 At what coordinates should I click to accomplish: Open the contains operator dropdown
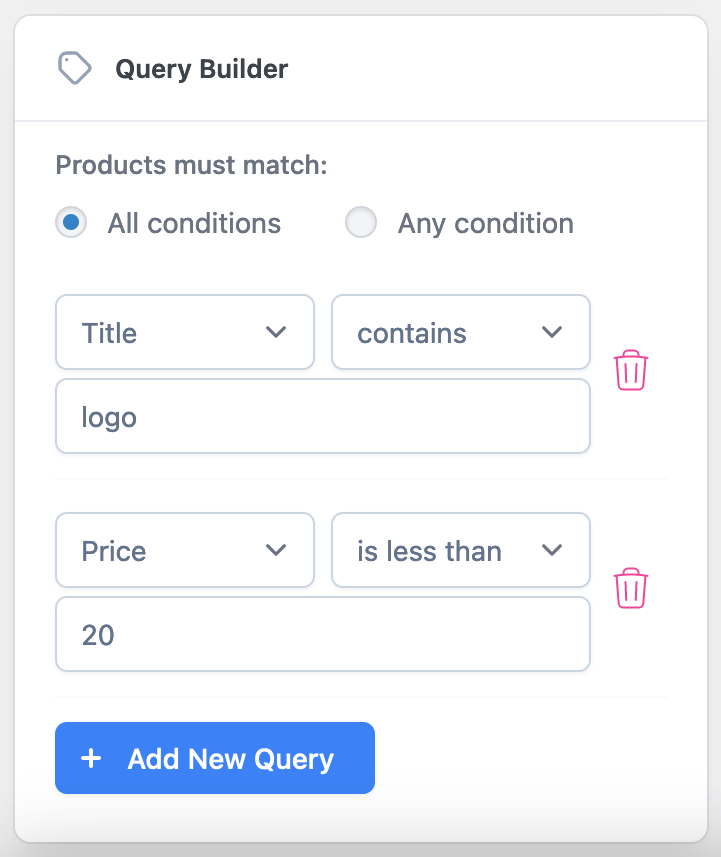[460, 332]
